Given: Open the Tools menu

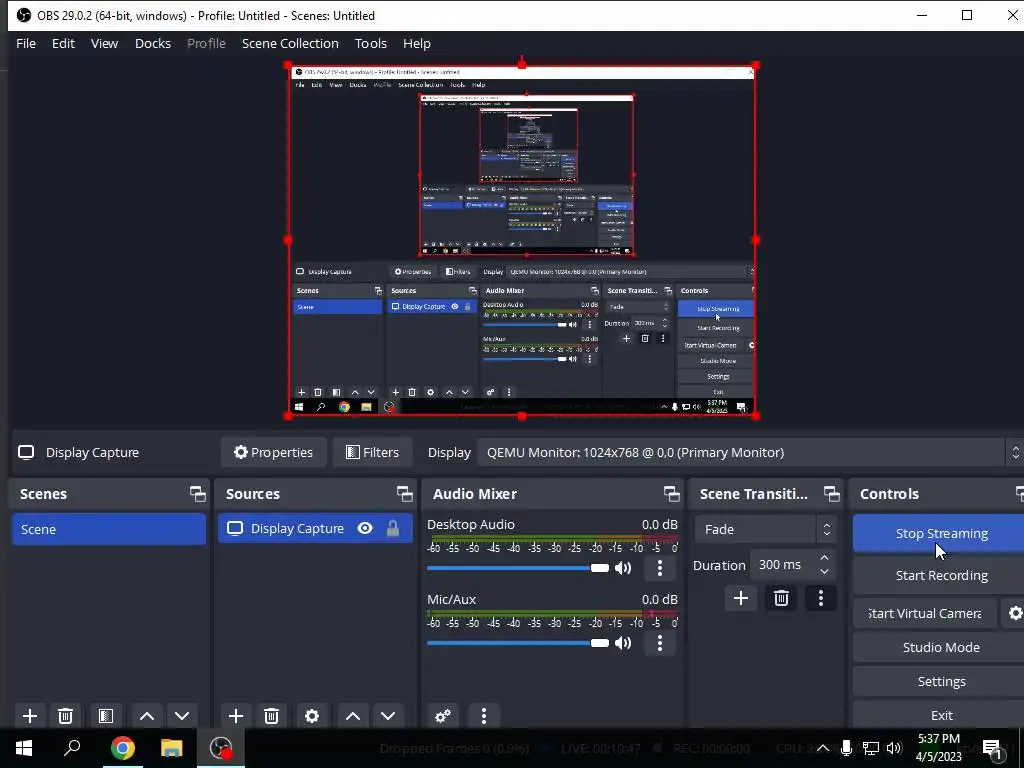Looking at the screenshot, I should 370,43.
